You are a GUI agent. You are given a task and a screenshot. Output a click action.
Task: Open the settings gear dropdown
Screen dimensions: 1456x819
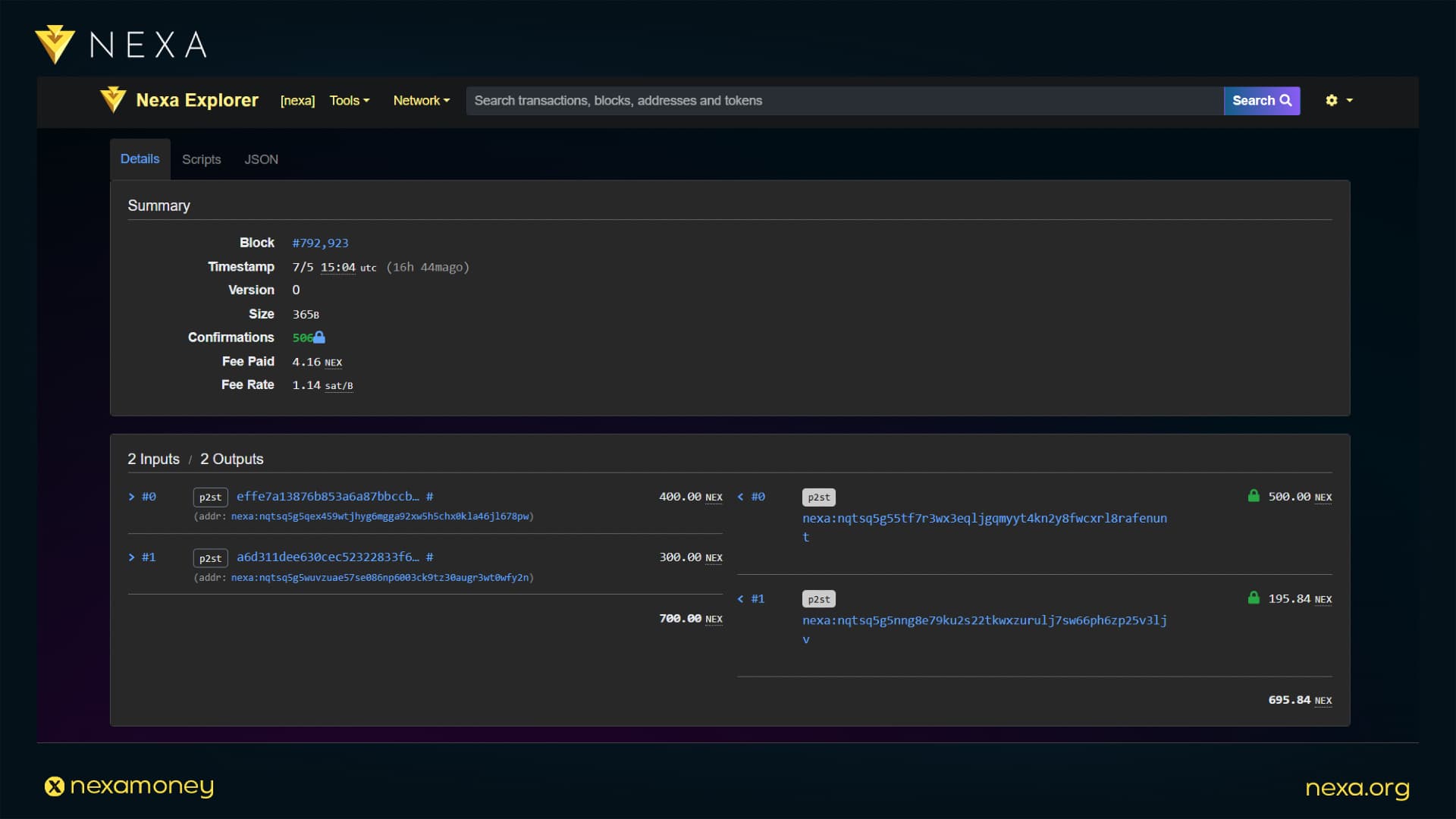coord(1338,100)
